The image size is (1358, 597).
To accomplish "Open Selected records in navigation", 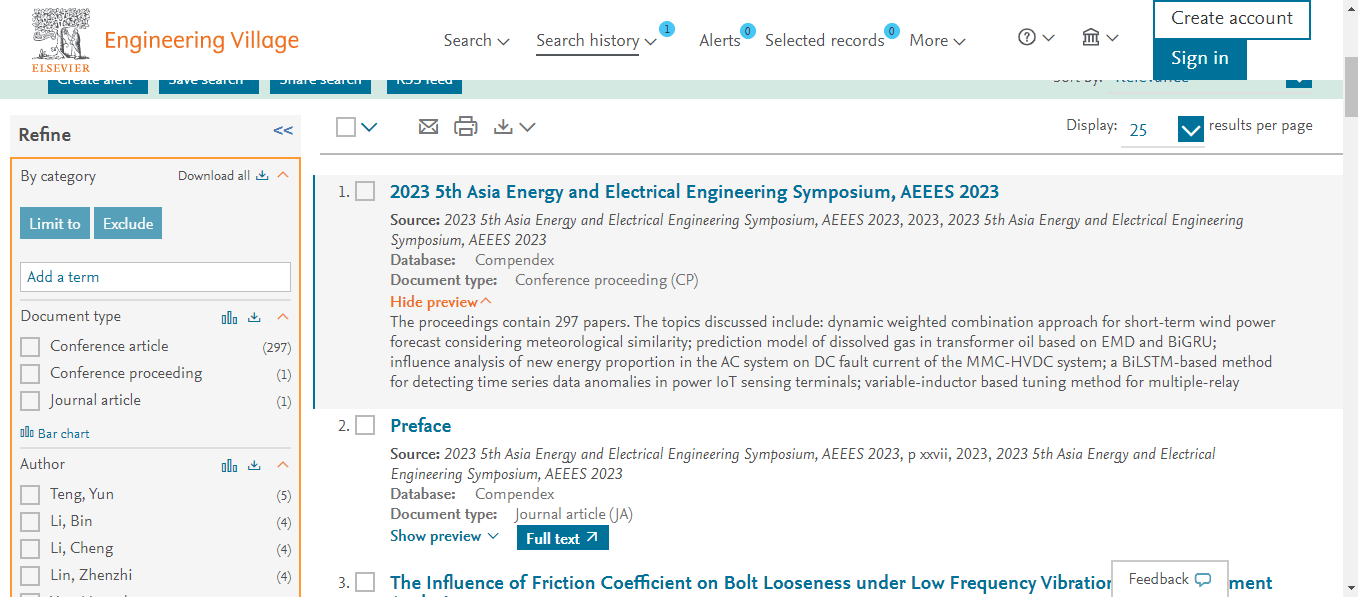I will click(825, 41).
